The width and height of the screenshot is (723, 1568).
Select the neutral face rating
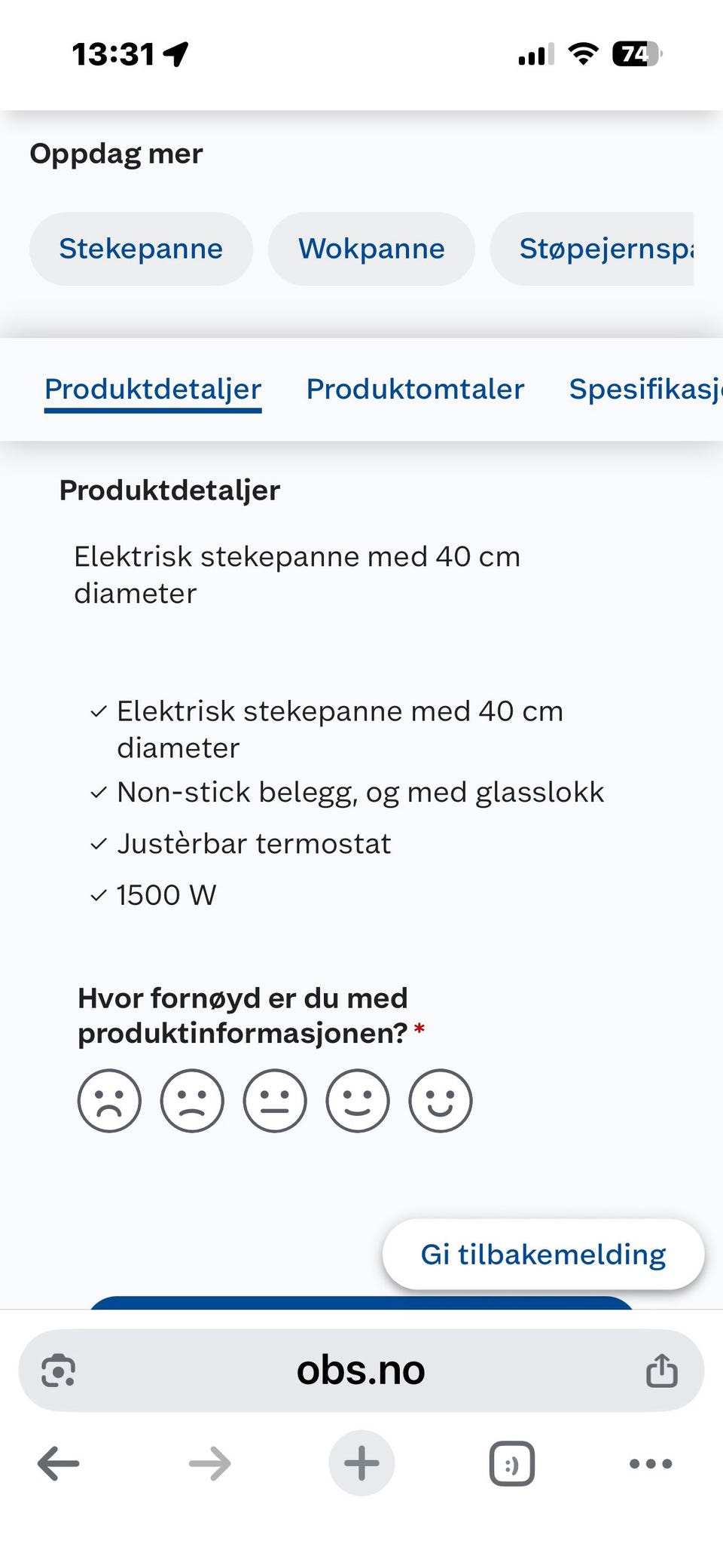275,1100
